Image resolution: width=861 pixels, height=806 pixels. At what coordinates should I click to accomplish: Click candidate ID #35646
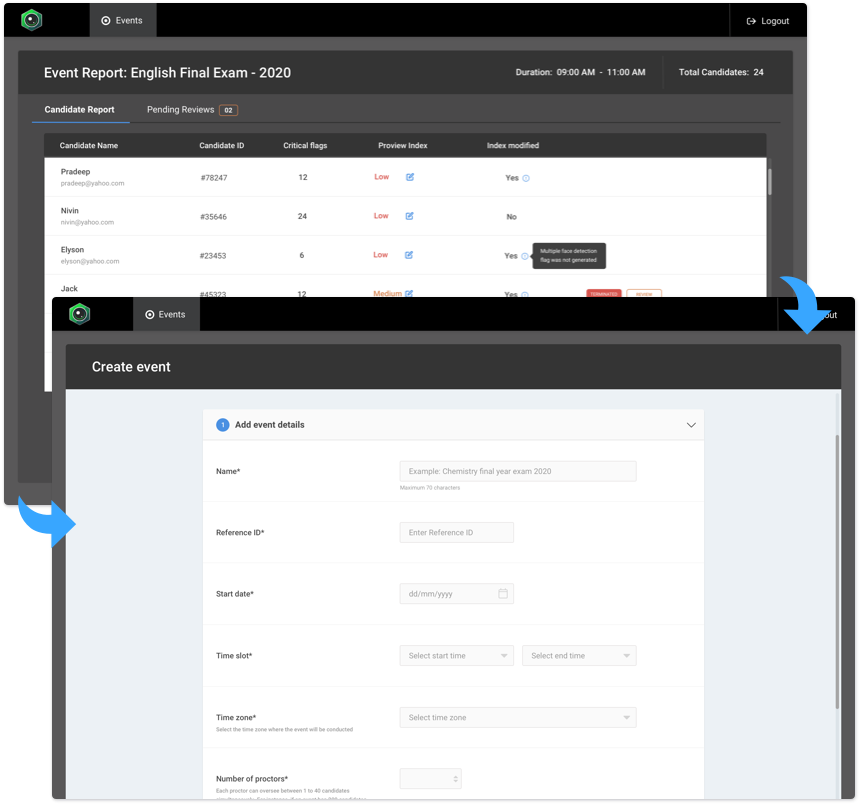click(214, 216)
